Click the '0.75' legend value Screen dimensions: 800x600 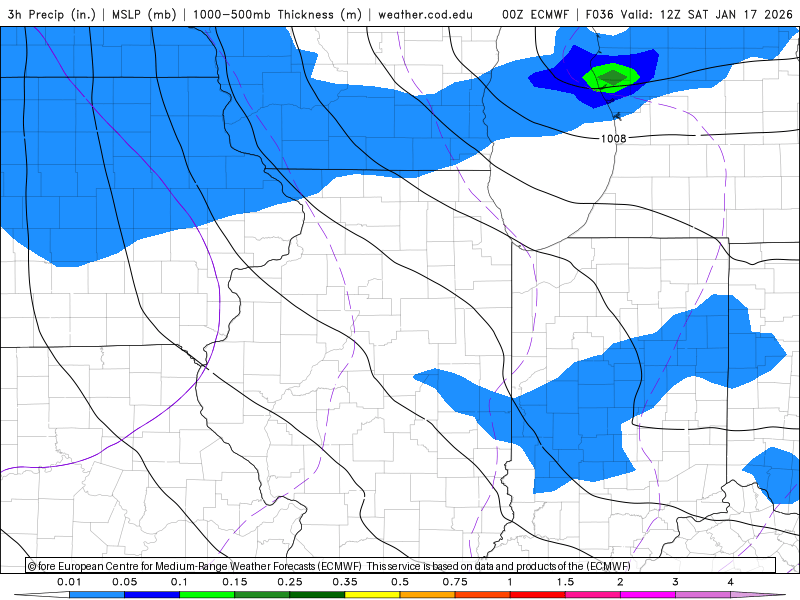tap(455, 582)
